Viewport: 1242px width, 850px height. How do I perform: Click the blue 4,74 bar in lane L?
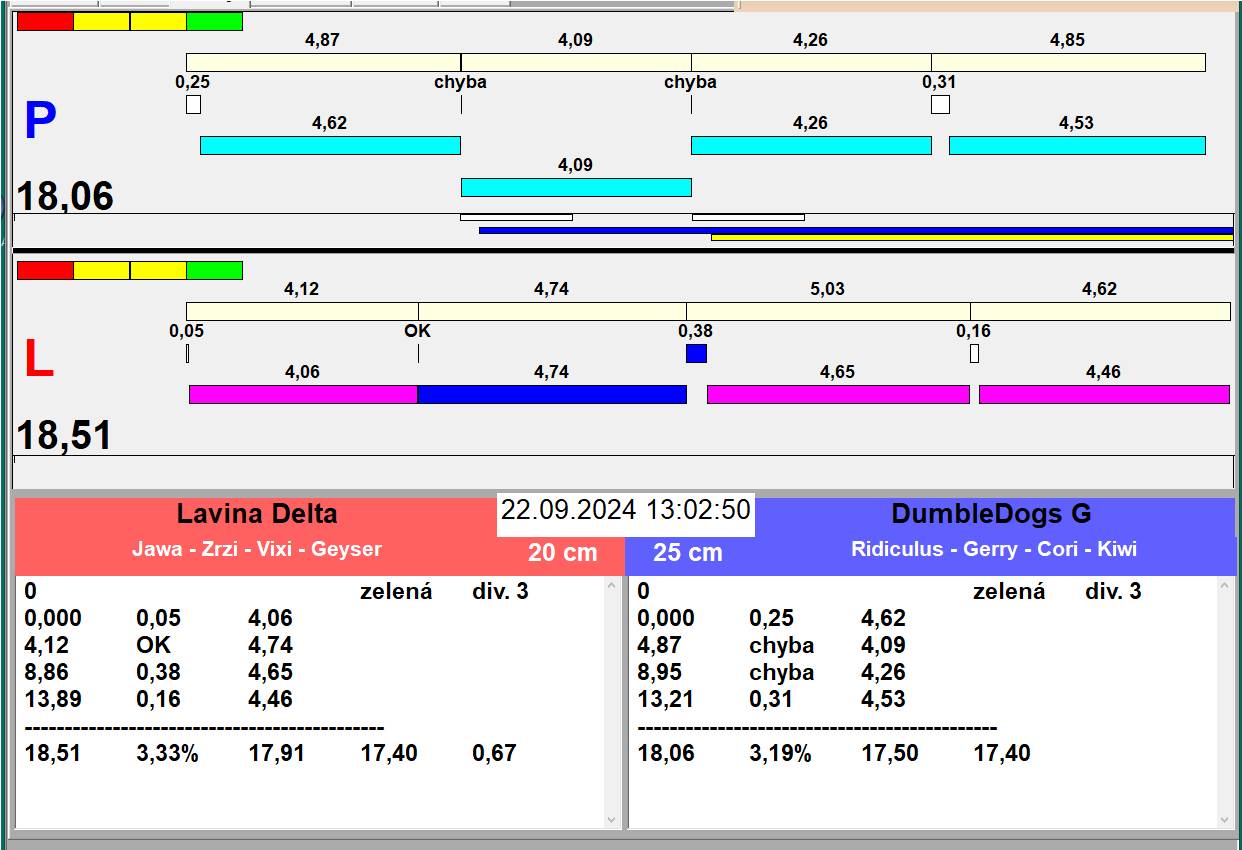pos(552,394)
